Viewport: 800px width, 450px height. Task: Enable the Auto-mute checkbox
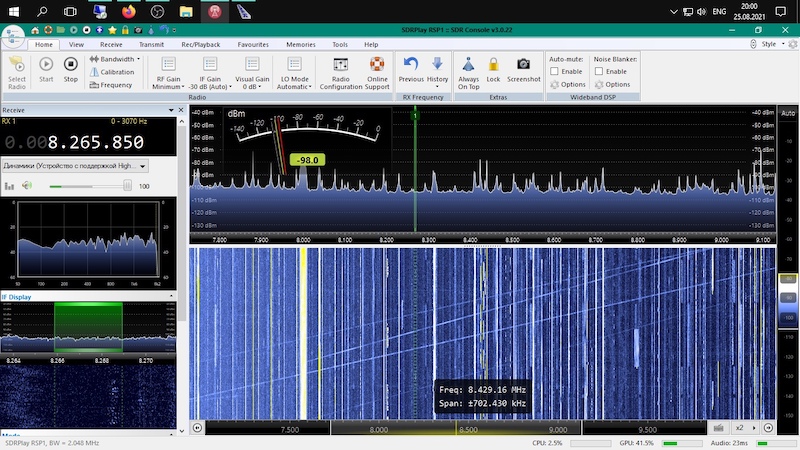click(555, 72)
